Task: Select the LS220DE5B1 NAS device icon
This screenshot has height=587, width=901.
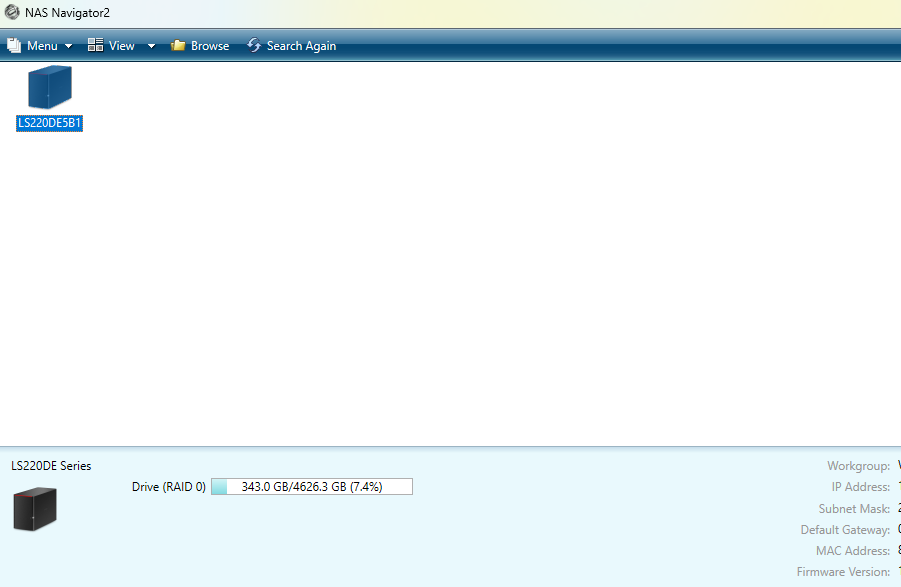Action: (x=50, y=87)
